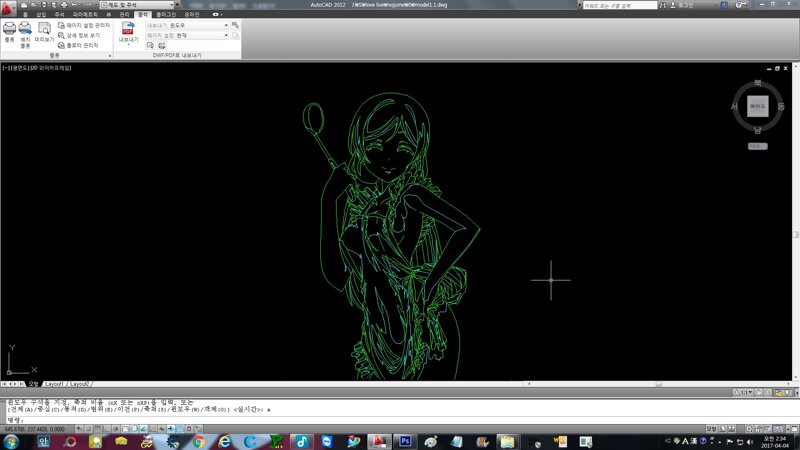Image resolution: width=800 pixels, height=450 pixels.
Task: Switch to the Annotate (주석) ribbon tab
Action: [x=60, y=14]
